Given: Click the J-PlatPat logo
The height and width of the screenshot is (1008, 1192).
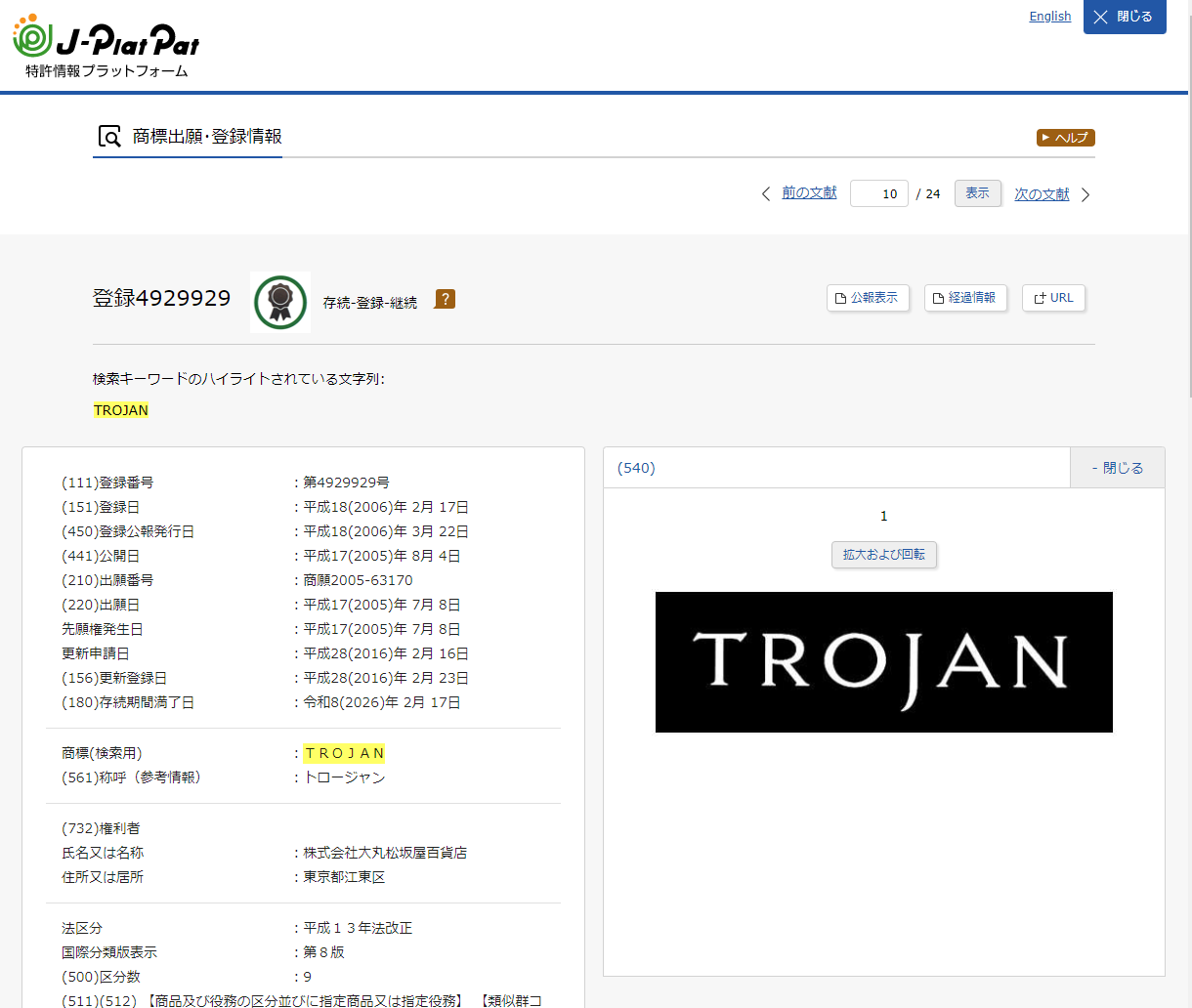Looking at the screenshot, I should coord(106,46).
